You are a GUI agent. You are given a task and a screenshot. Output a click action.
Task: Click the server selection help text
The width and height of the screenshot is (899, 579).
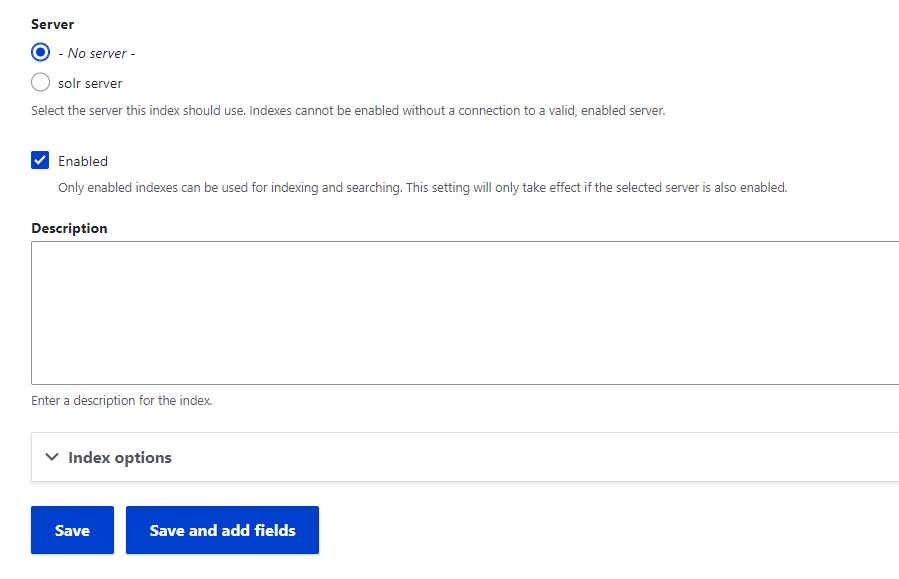coord(348,110)
